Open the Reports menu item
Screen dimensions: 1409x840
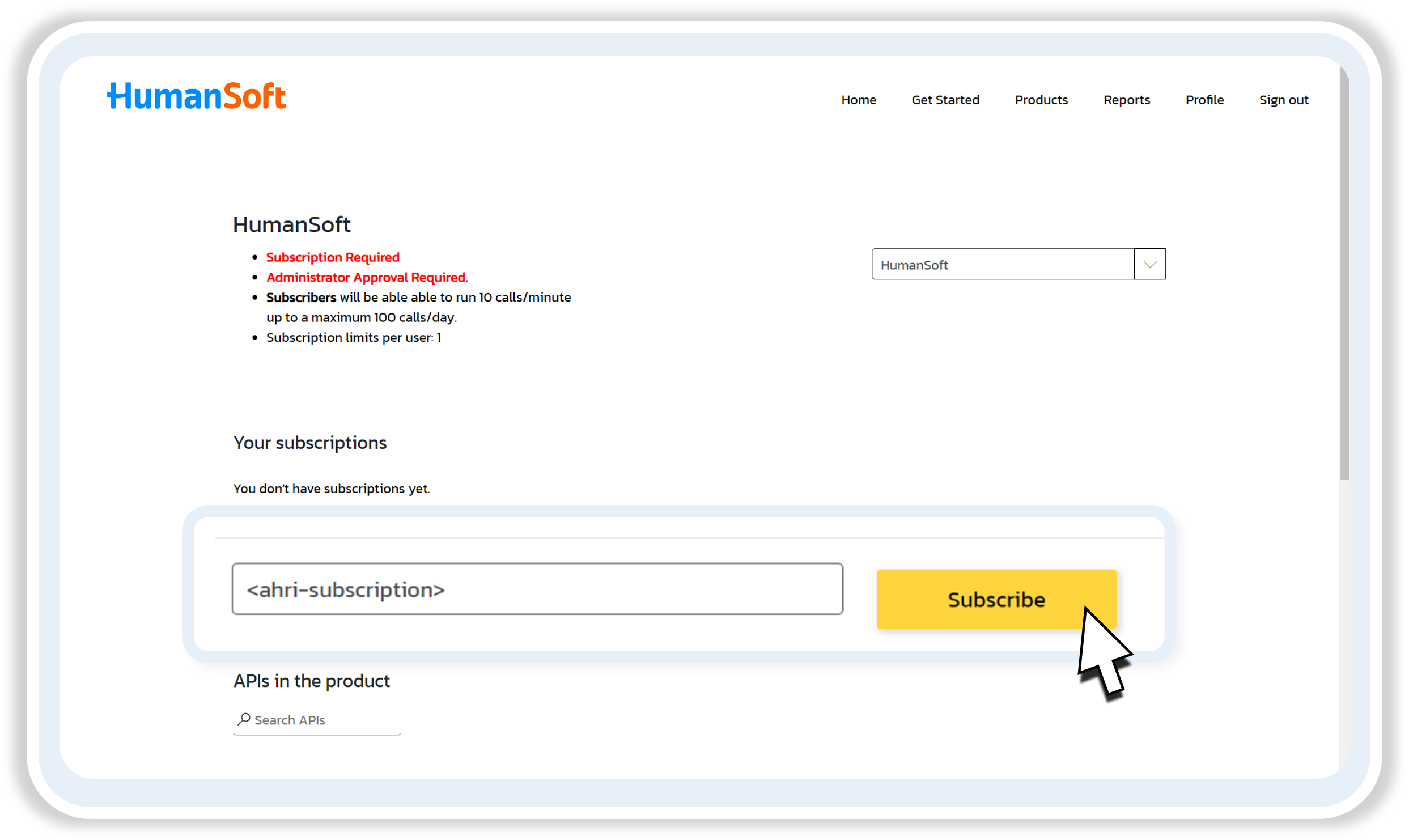point(1126,100)
